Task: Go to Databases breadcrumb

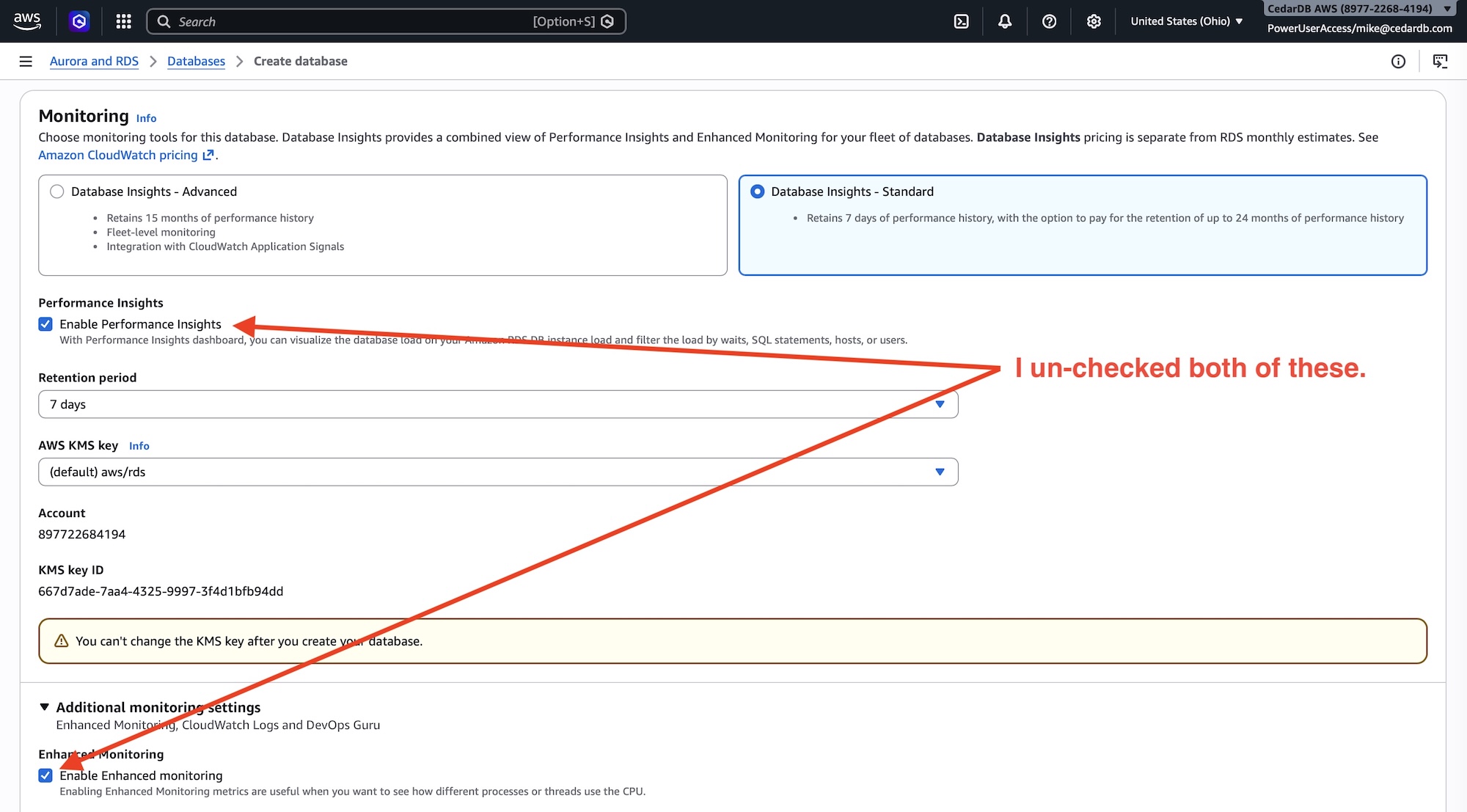Action: point(196,62)
